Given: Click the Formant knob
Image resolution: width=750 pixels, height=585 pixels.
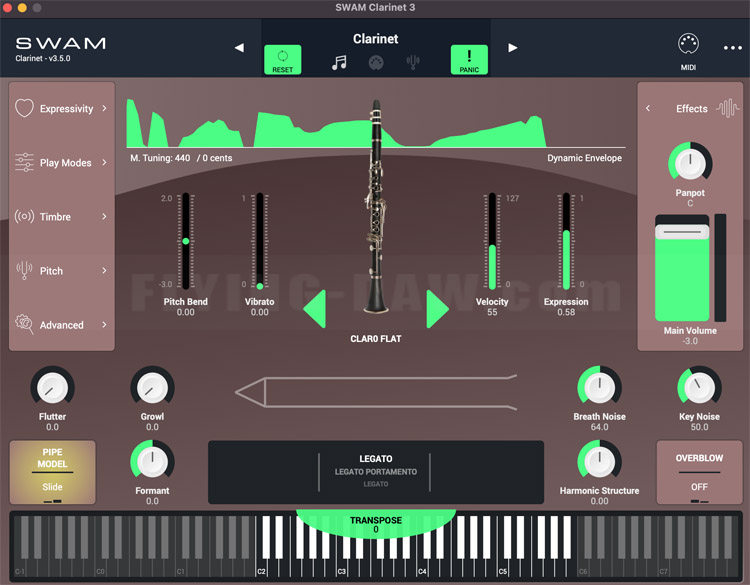Looking at the screenshot, I should coord(152,462).
